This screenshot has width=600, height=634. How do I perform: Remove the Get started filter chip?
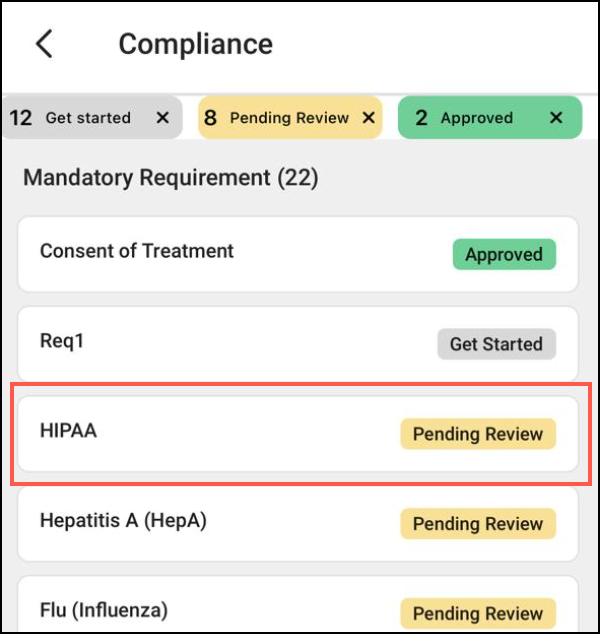coord(163,118)
